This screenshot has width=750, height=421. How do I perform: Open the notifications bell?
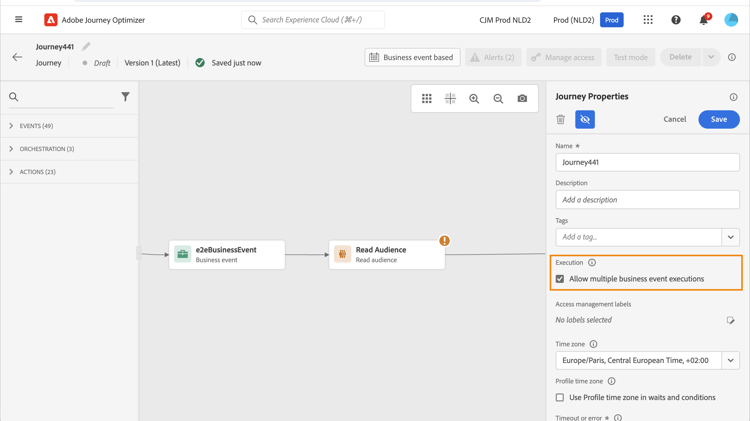[x=703, y=20]
